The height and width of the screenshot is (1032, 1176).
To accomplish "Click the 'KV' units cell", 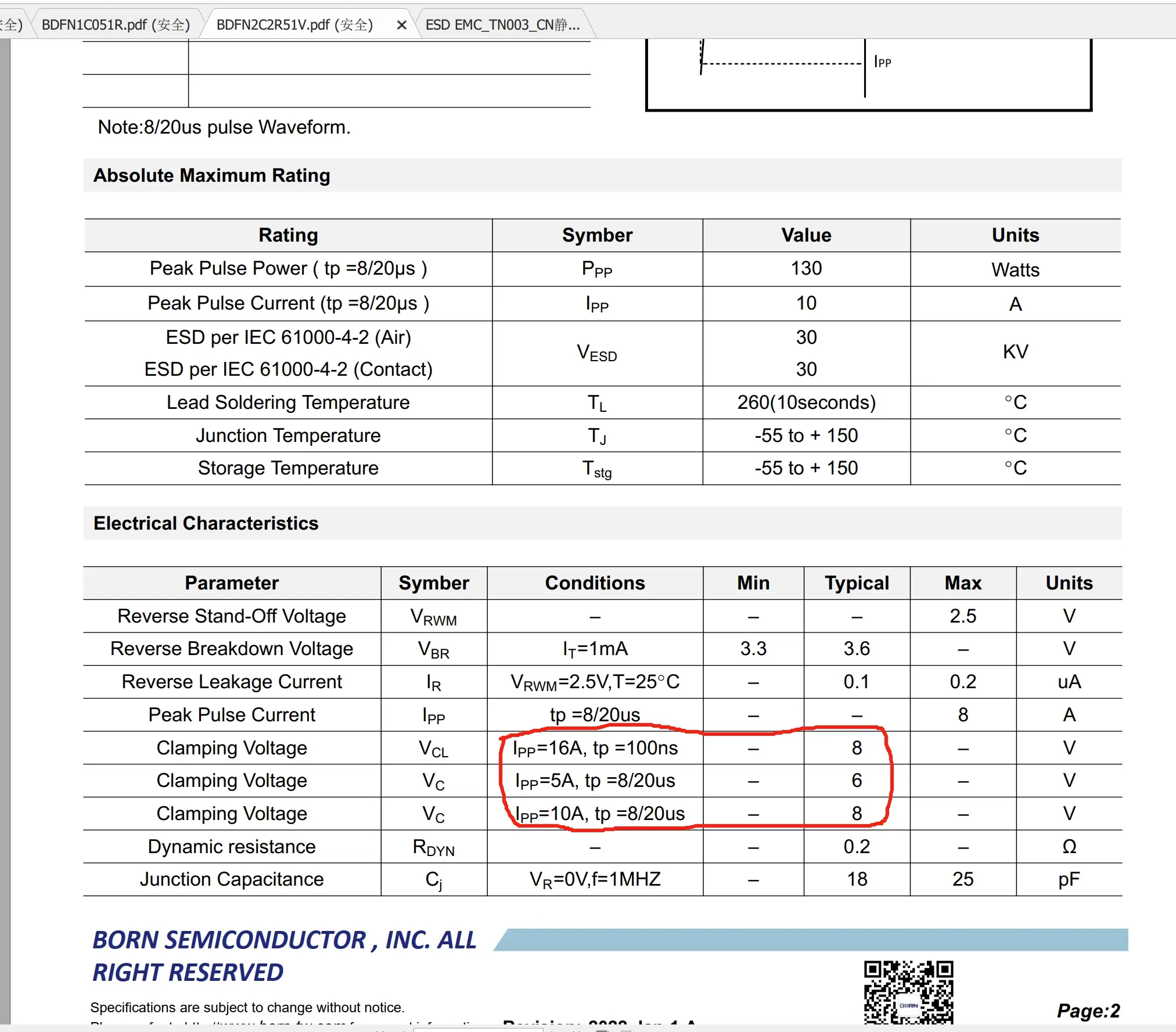I will pyautogui.click(x=1015, y=352).
